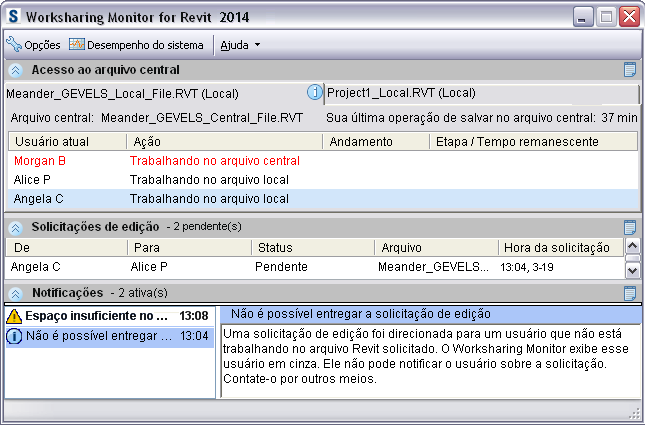
Task: Select the Morgan B user row
Action: click(323, 161)
